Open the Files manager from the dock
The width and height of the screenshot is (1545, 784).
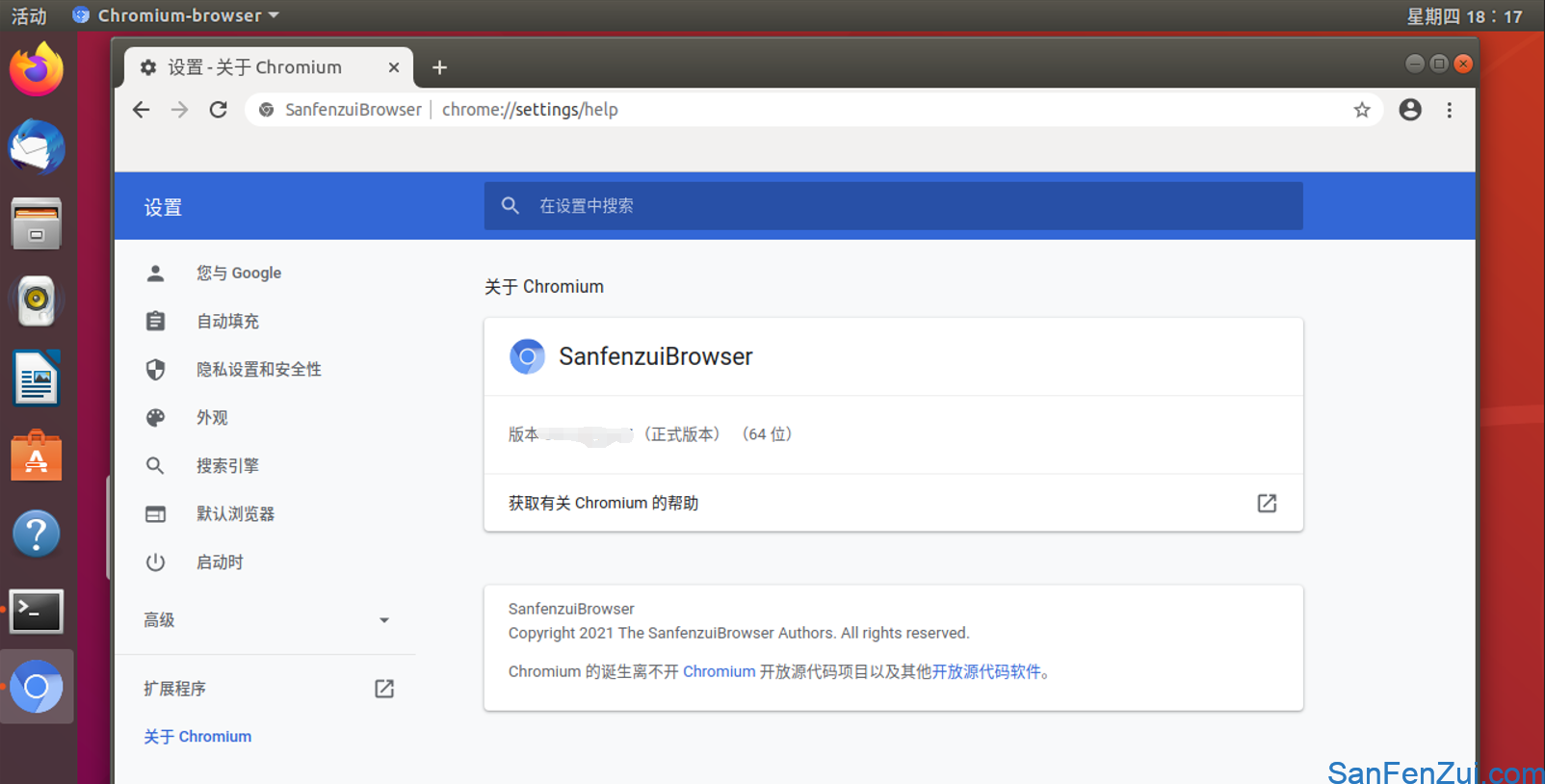pyautogui.click(x=37, y=223)
